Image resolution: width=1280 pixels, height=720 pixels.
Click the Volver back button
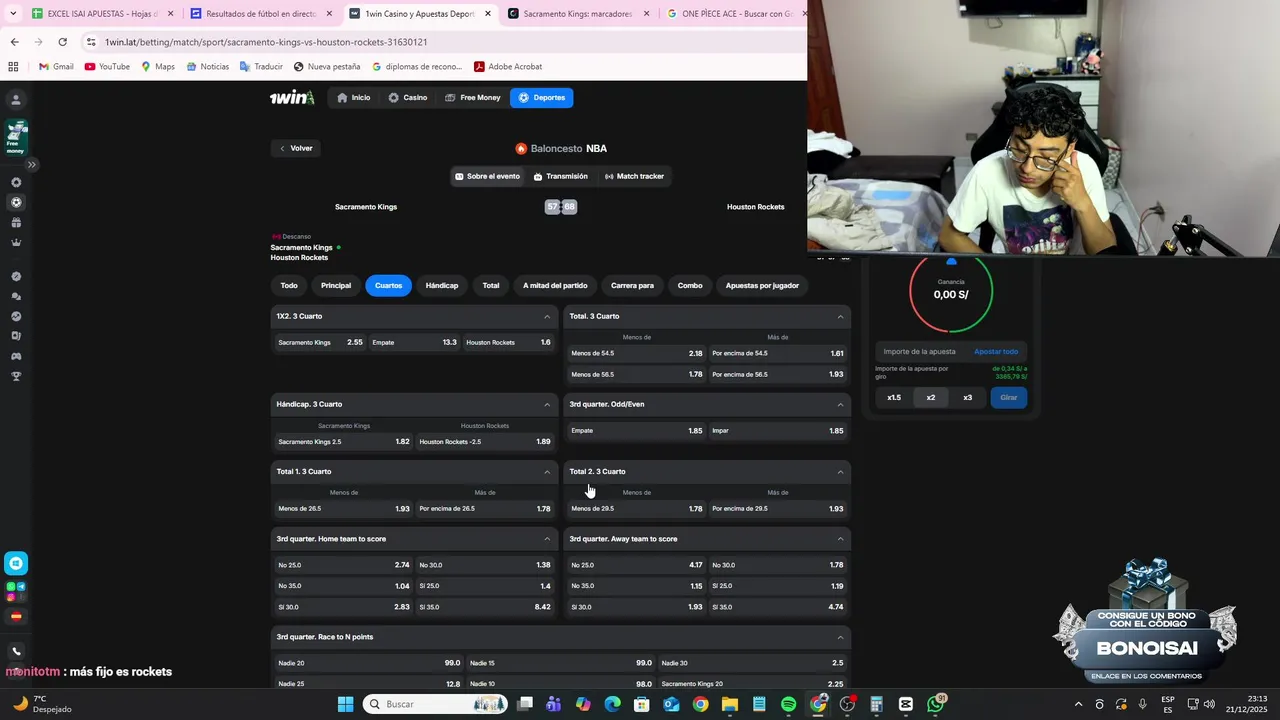pyautogui.click(x=295, y=148)
